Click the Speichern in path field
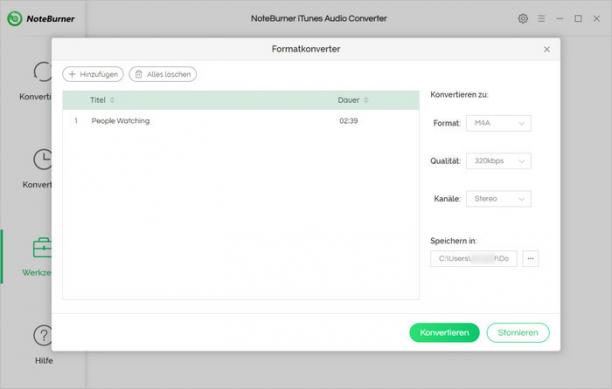 474,259
